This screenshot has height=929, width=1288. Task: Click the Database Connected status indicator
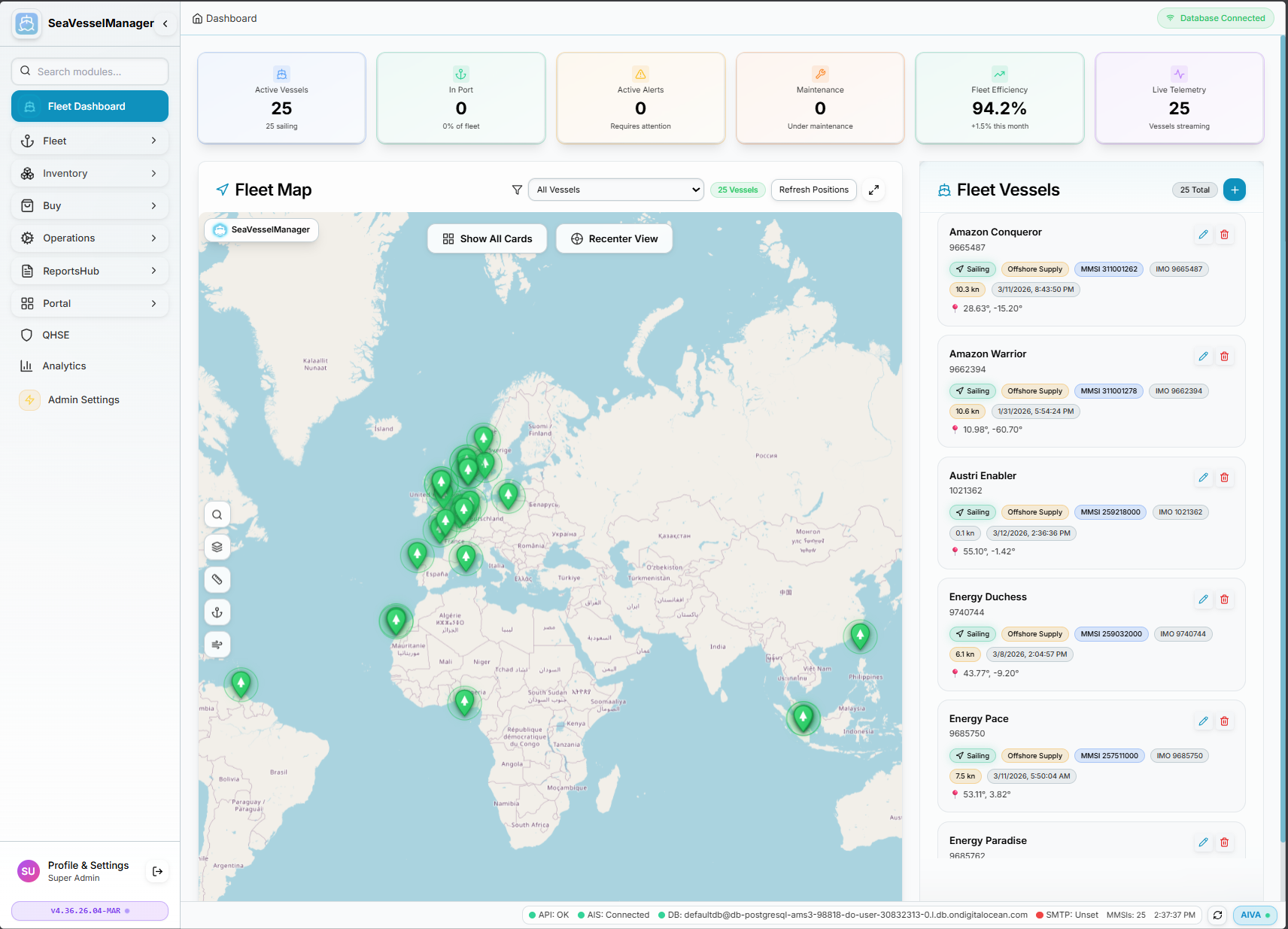[1214, 17]
